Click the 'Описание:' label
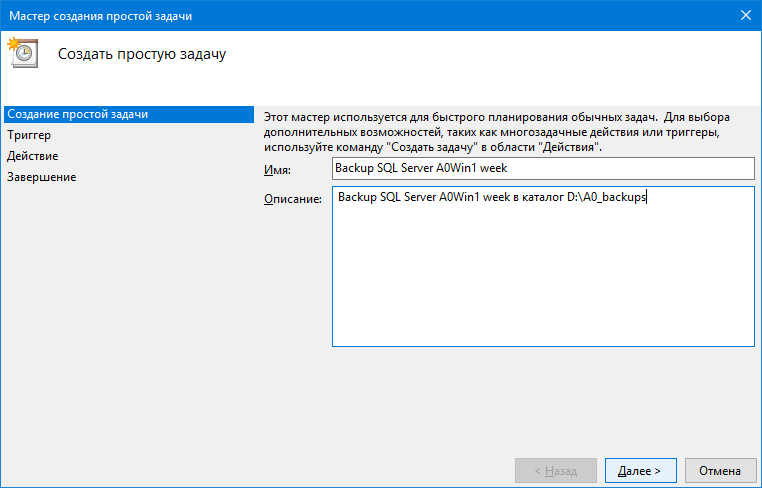 tap(293, 199)
